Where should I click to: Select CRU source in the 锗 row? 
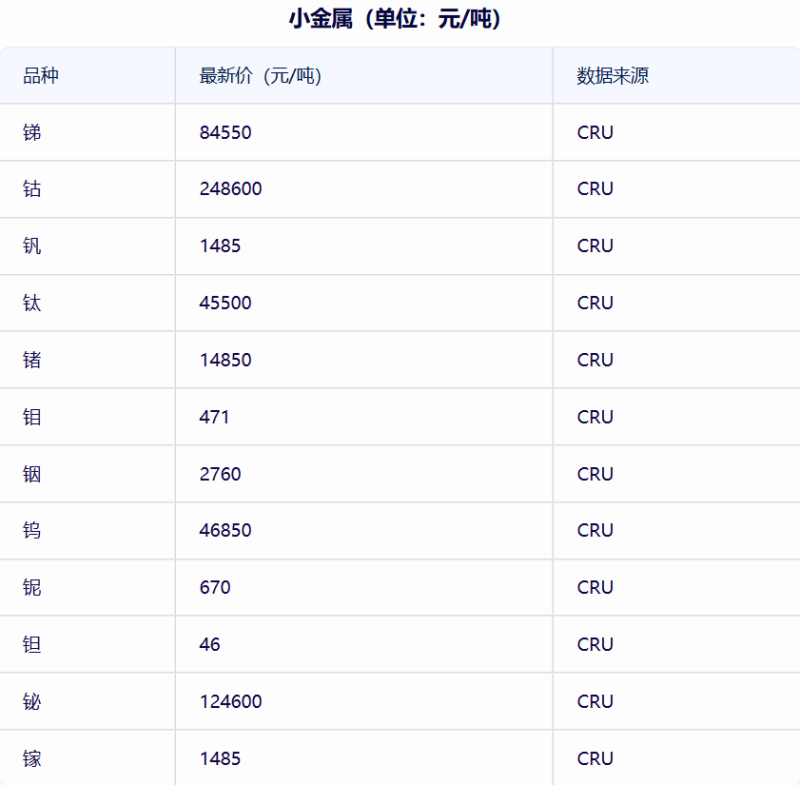[x=595, y=360]
